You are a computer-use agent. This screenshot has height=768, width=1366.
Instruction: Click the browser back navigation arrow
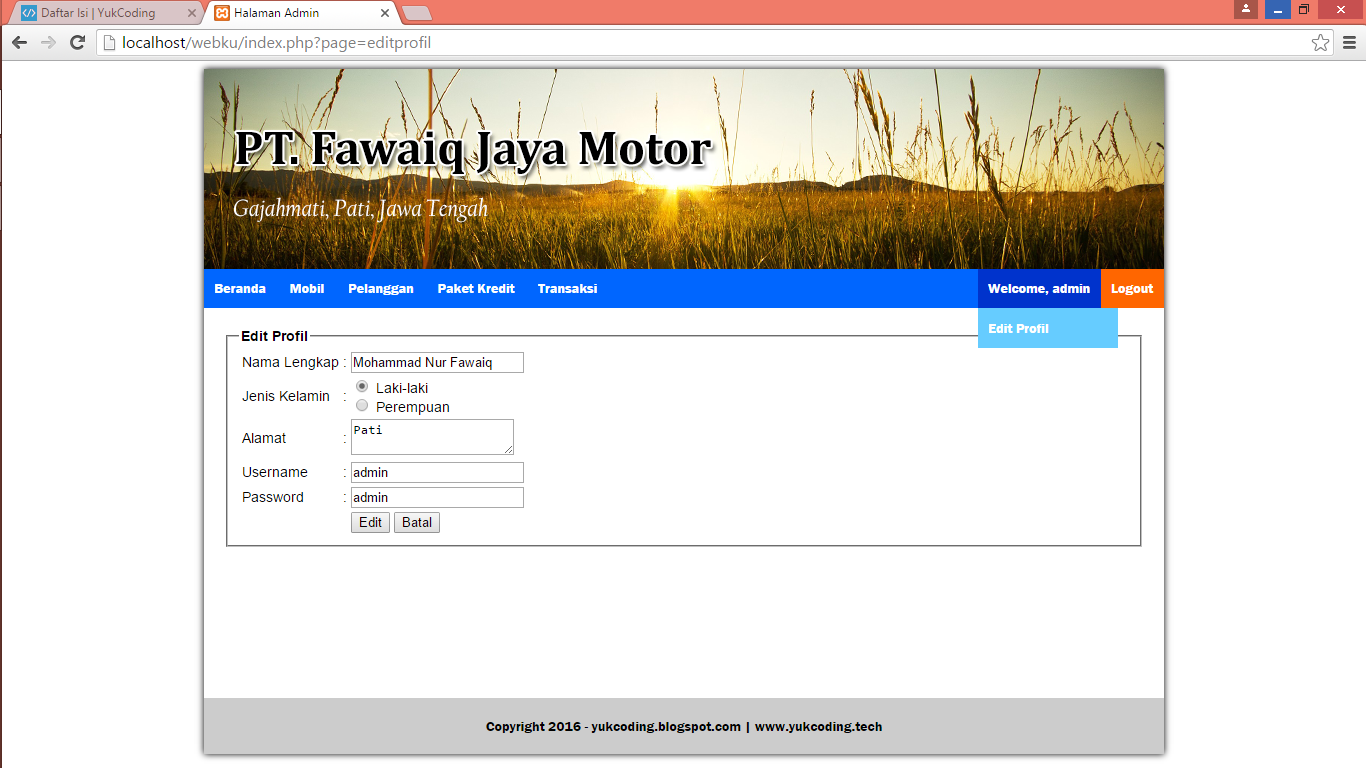tap(18, 42)
